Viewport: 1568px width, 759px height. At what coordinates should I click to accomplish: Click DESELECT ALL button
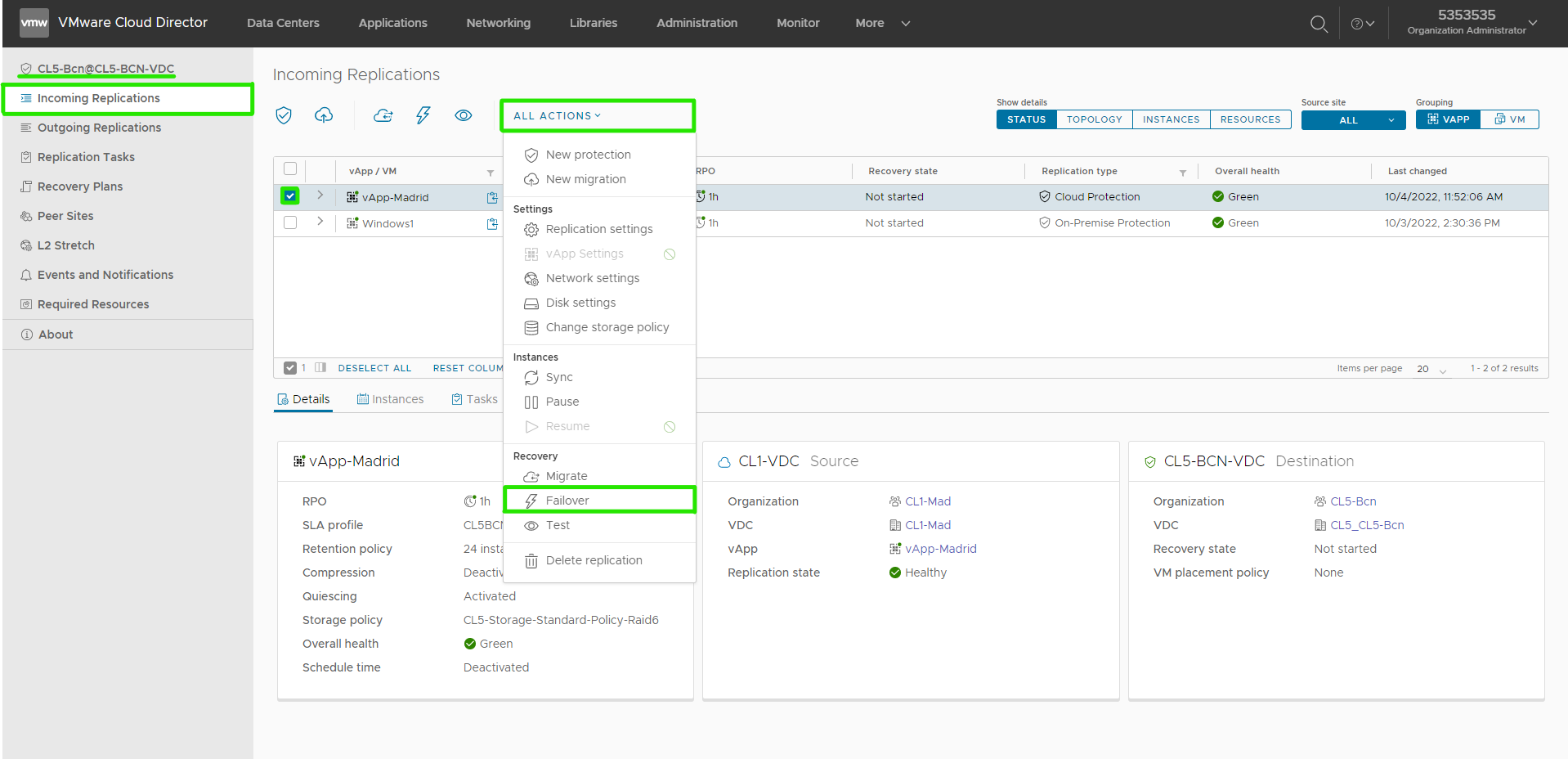[x=374, y=368]
